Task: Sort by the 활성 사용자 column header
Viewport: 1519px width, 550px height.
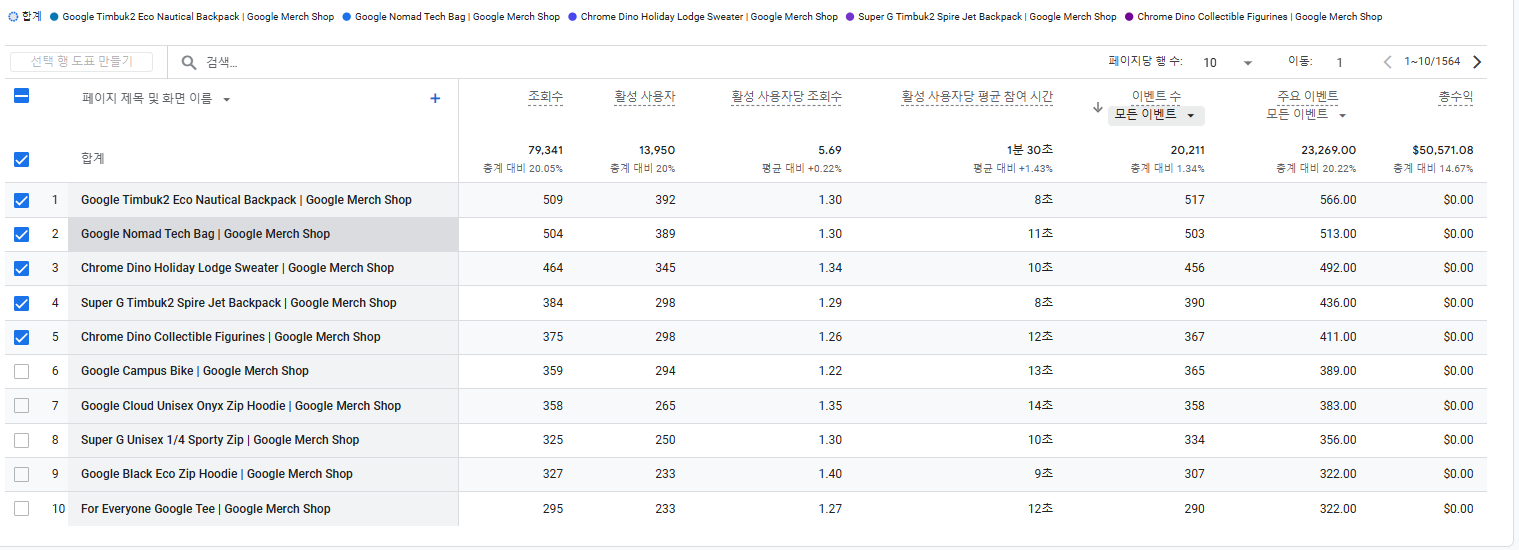Action: [x=645, y=97]
